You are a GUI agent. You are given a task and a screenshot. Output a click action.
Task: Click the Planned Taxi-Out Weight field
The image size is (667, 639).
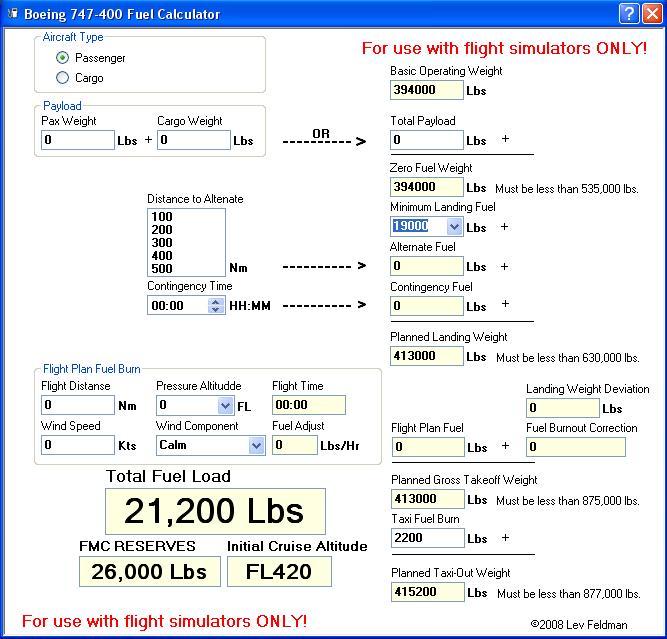click(x=428, y=592)
